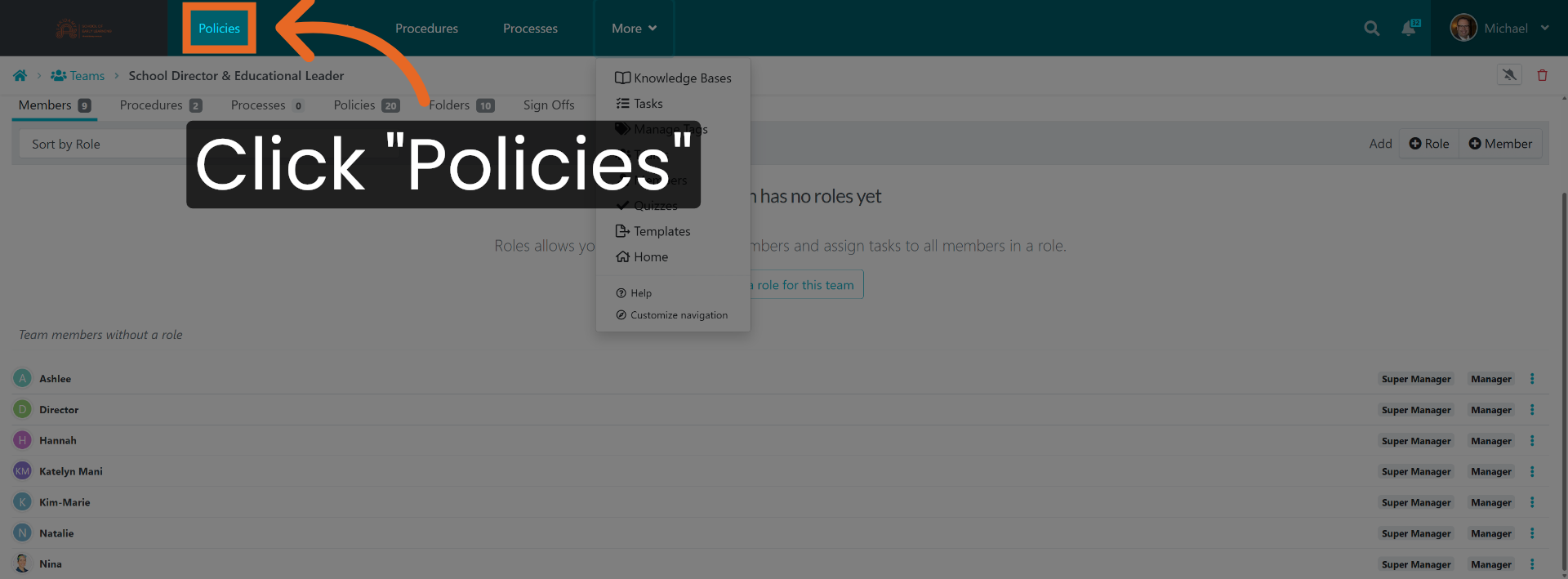
Task: Switch to the team Processes tab
Action: point(268,105)
